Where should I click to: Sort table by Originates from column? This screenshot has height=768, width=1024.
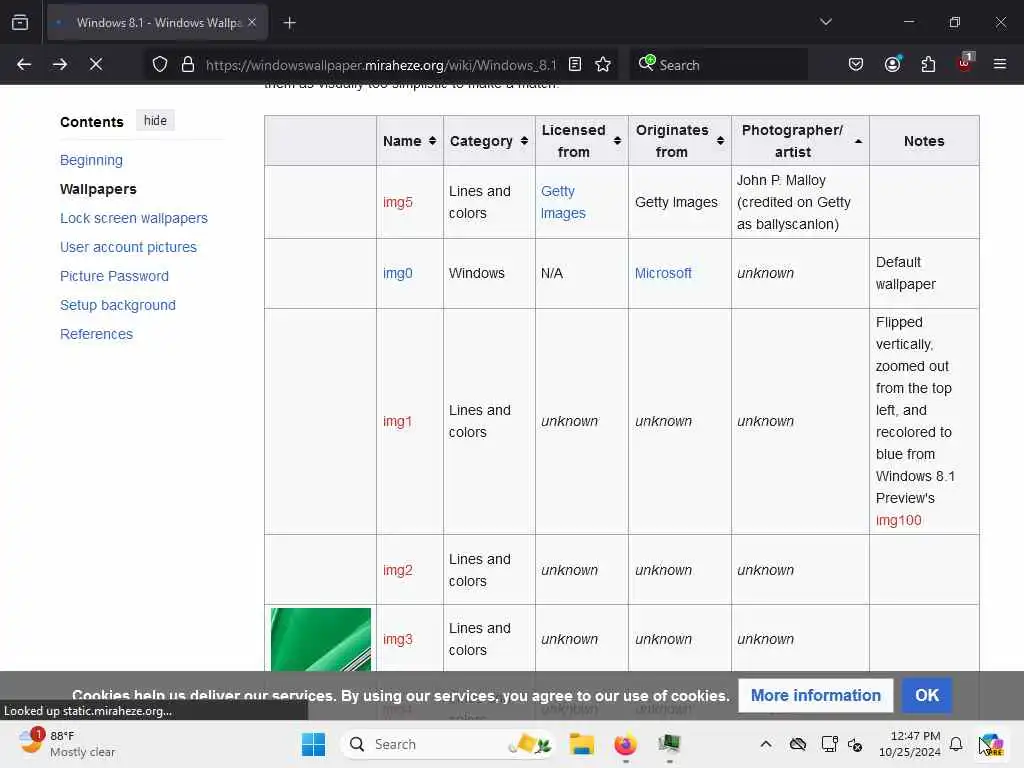coord(679,141)
